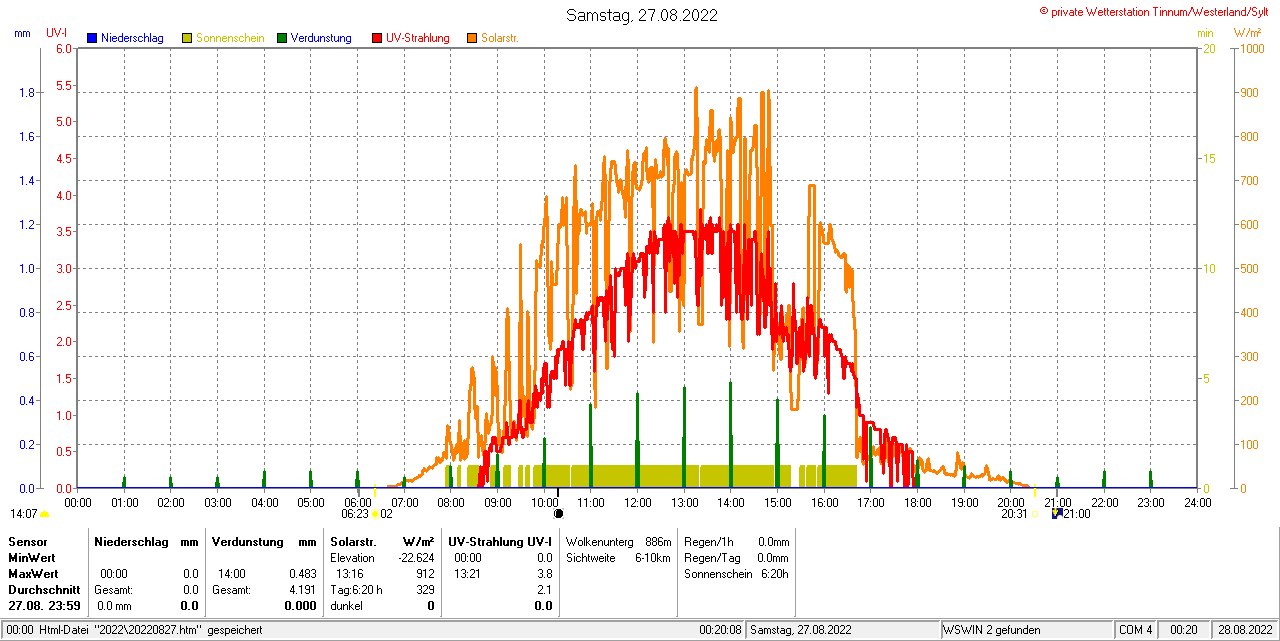The height and width of the screenshot is (641, 1280).
Task: Click the blue moon icon before 21:00 label
Action: click(x=1056, y=513)
